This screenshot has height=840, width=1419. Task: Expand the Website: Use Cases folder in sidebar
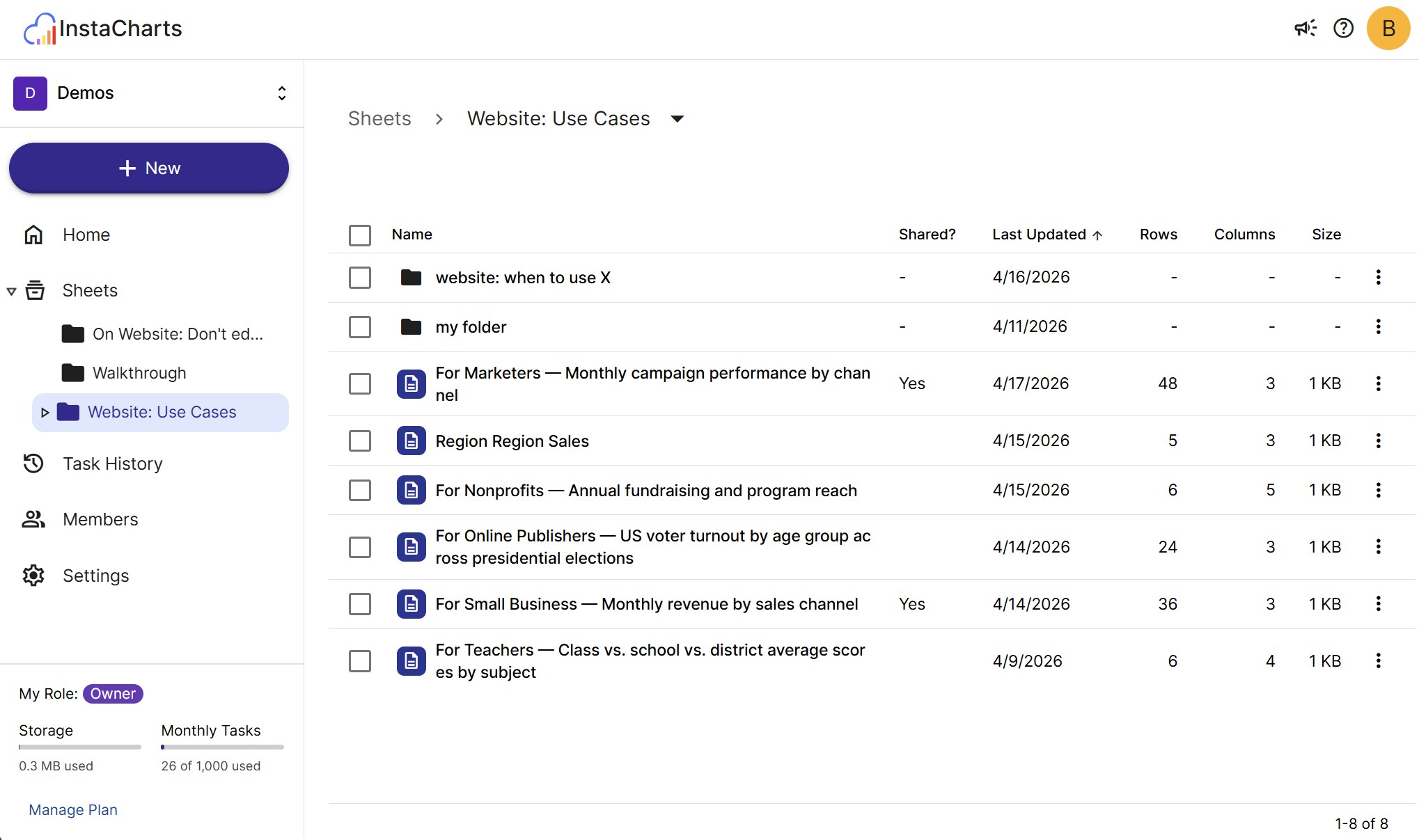click(x=46, y=412)
